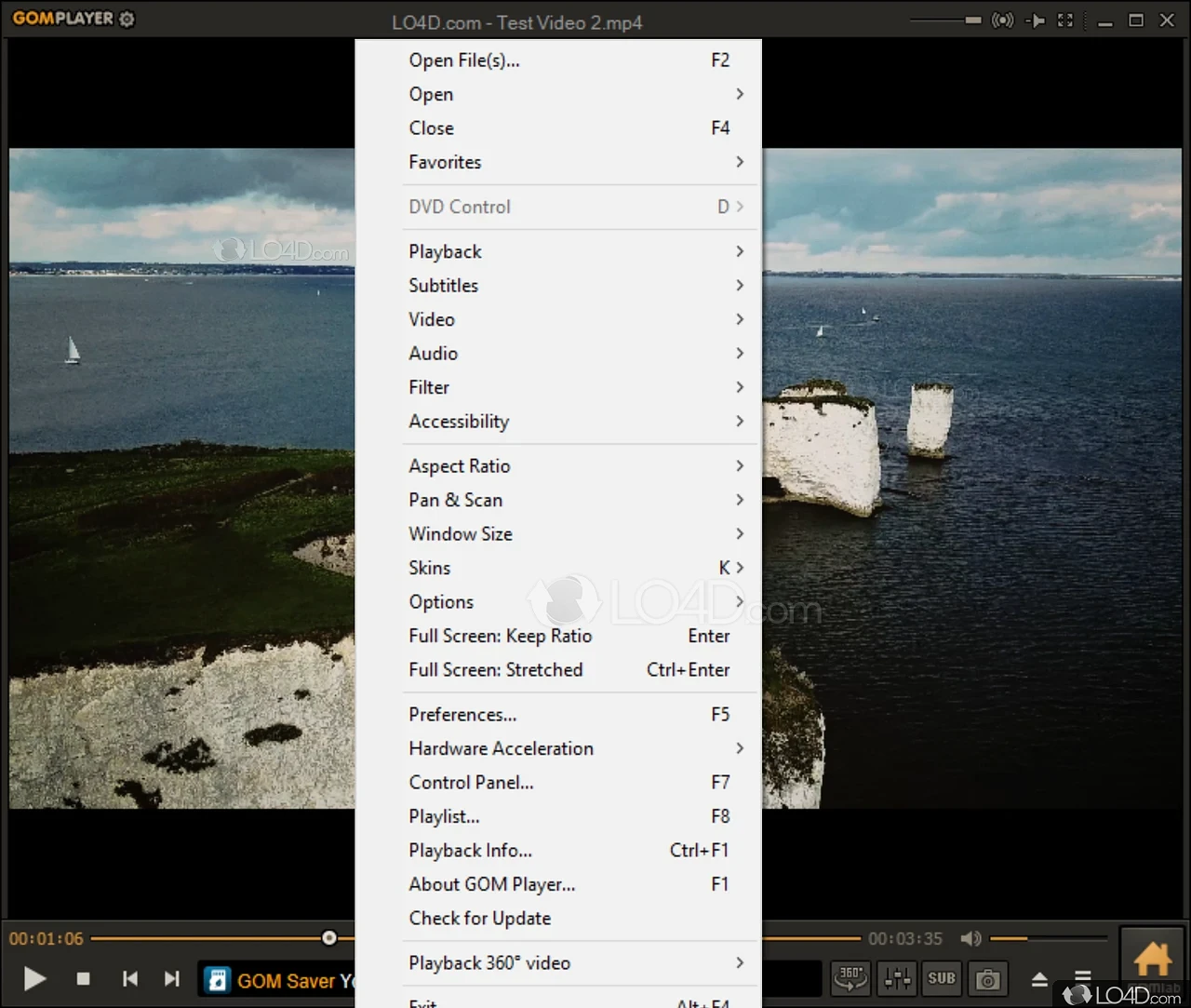Select Check for Update
Screen dimensions: 1191x1008
[x=558, y=918]
